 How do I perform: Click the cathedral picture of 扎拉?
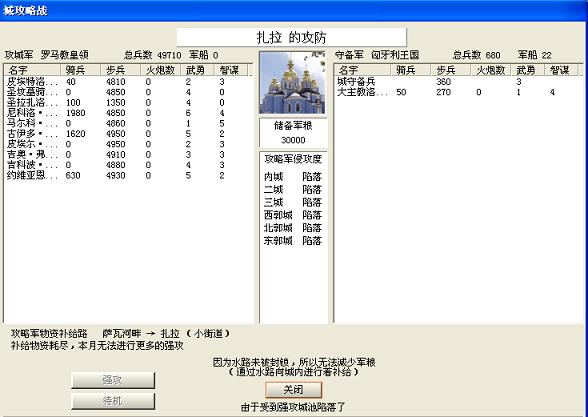[292, 83]
